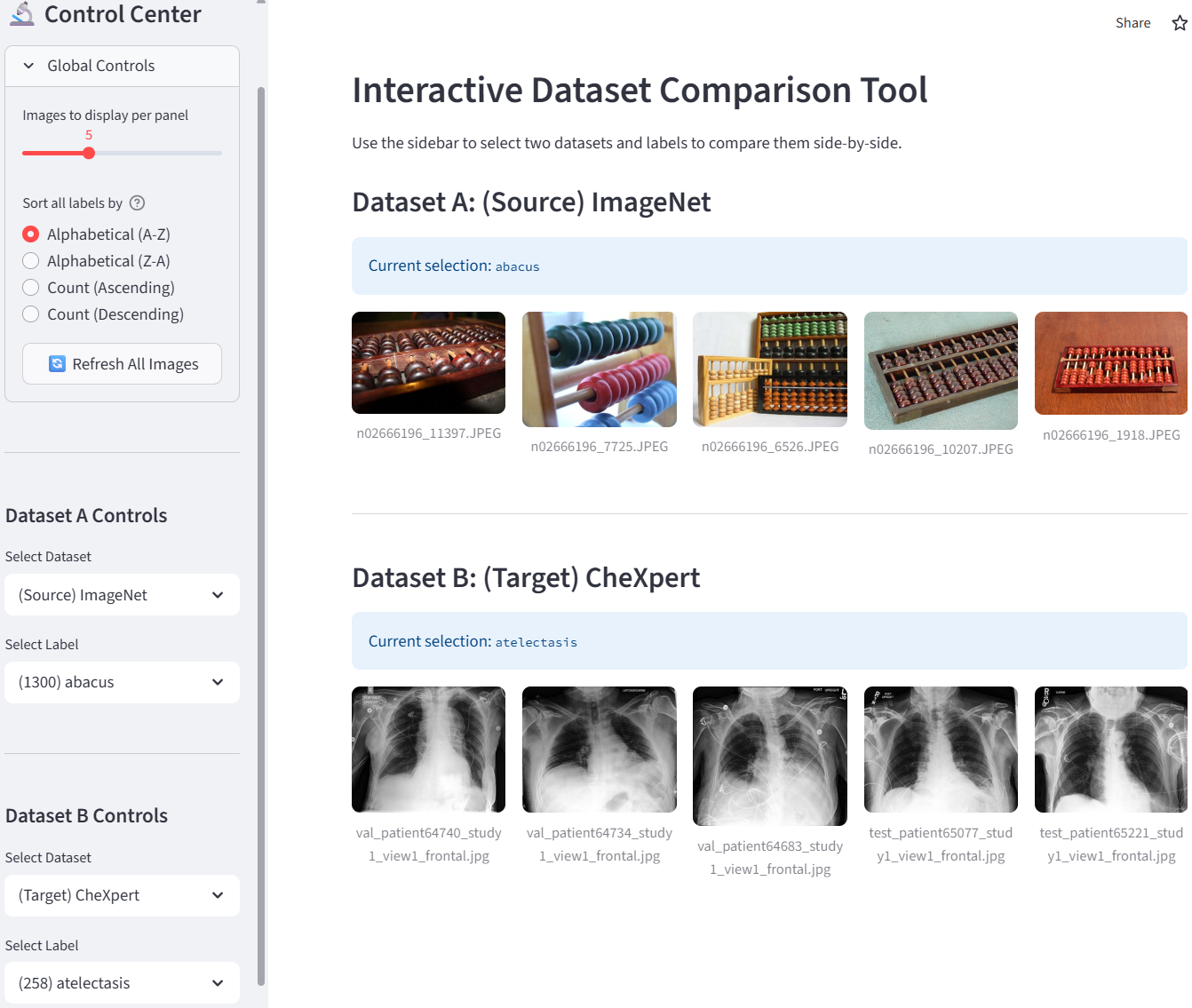This screenshot has height=1008, width=1192.
Task: Click the refresh icon on Refresh All Images
Action: tap(57, 363)
